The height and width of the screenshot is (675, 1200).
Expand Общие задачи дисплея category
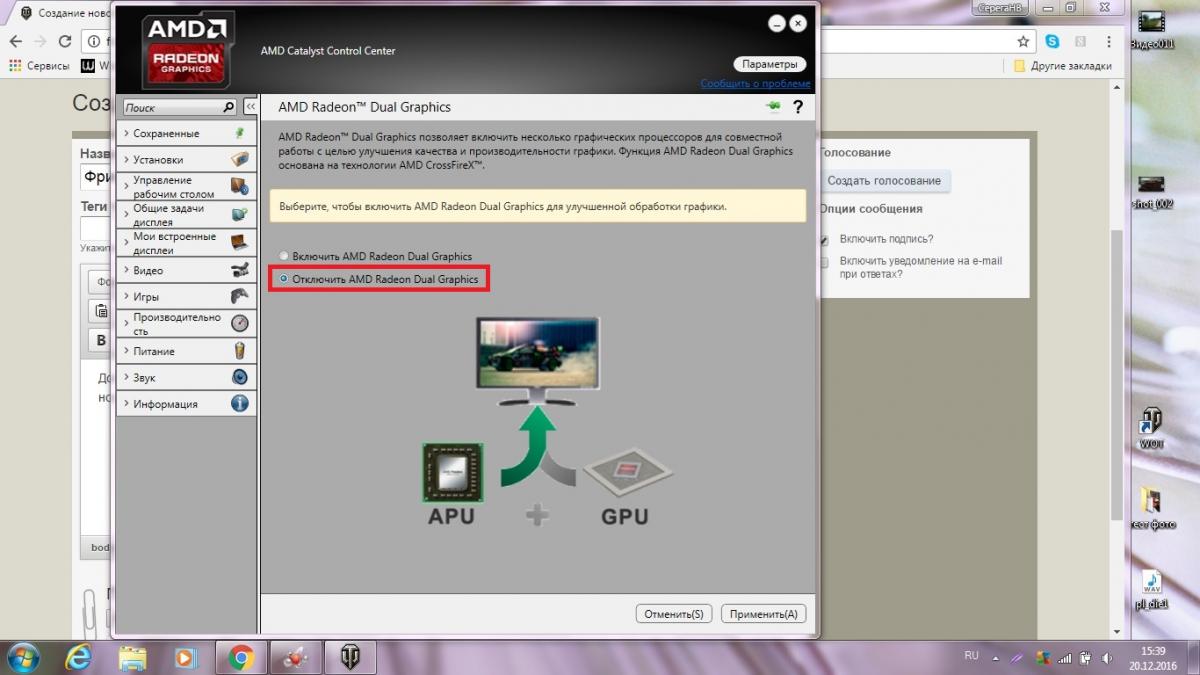click(186, 214)
